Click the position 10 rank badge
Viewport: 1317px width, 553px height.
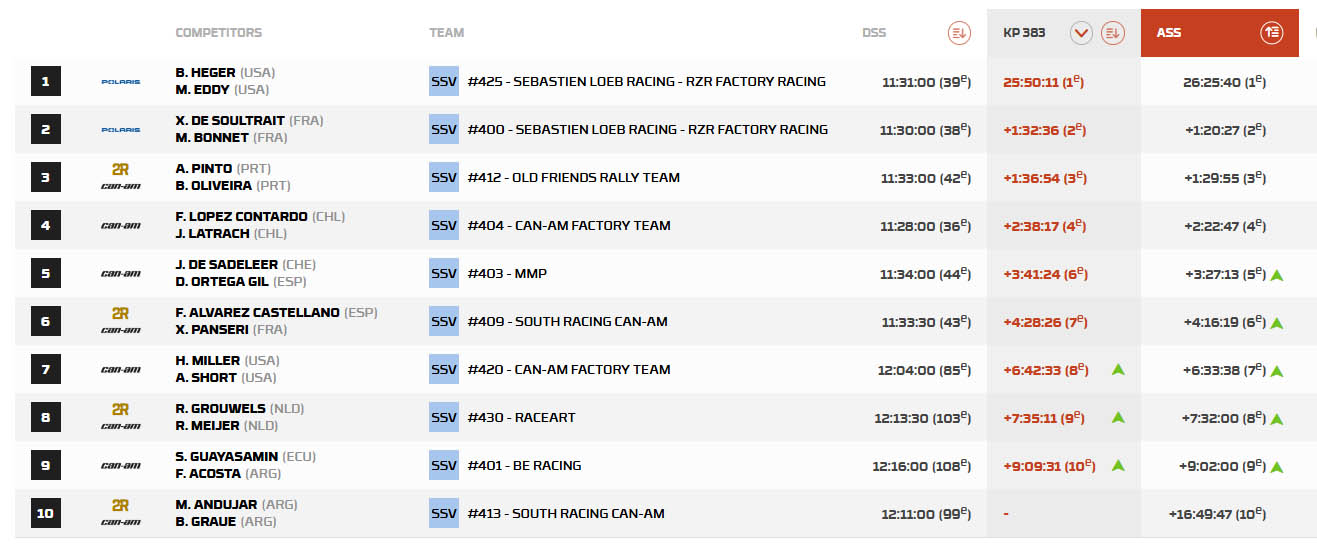[x=45, y=514]
